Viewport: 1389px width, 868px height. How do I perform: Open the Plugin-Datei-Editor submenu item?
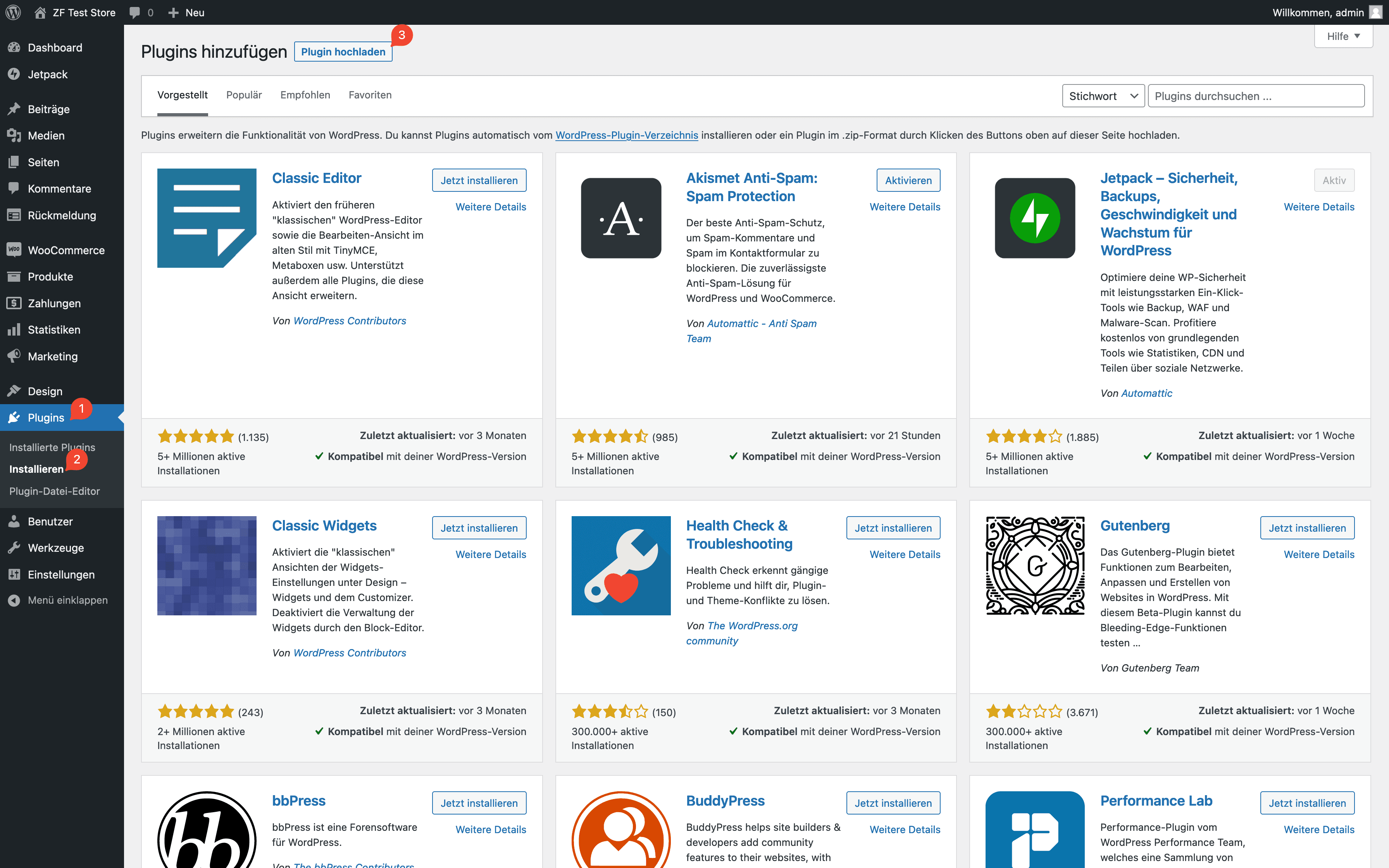click(x=55, y=491)
